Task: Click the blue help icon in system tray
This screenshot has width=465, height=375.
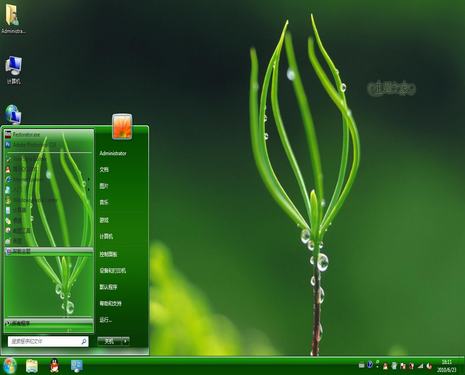Action: [370, 365]
